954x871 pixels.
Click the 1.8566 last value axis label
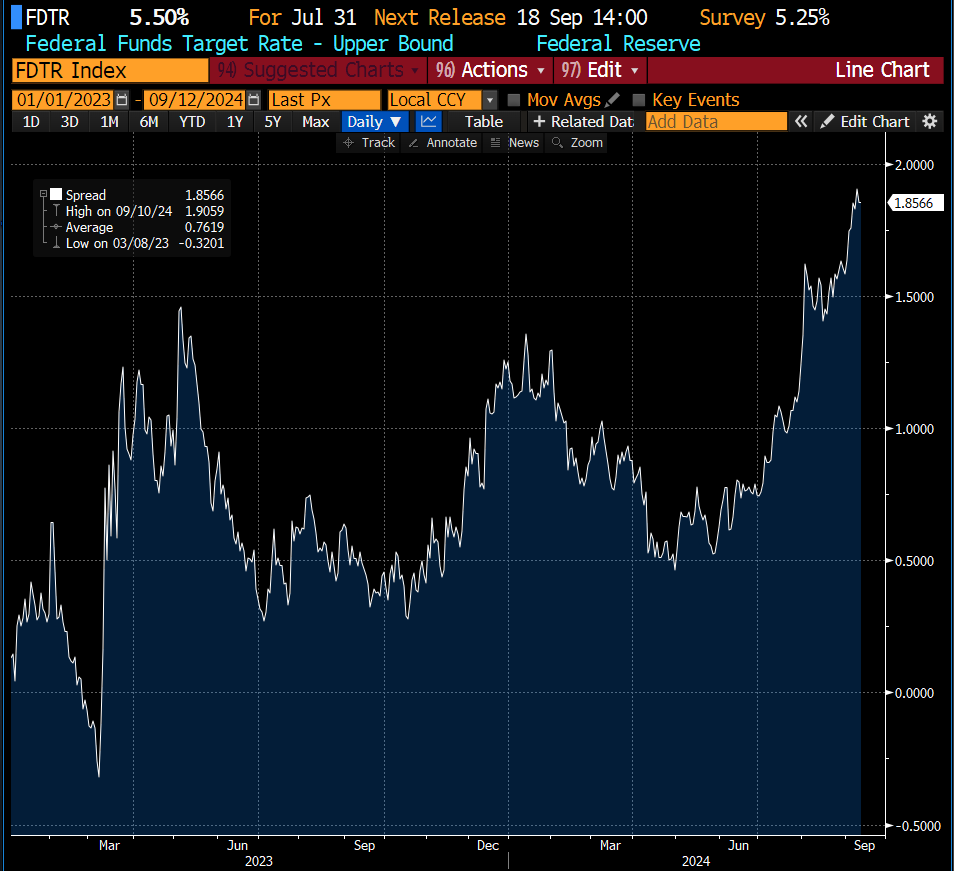tap(915, 203)
